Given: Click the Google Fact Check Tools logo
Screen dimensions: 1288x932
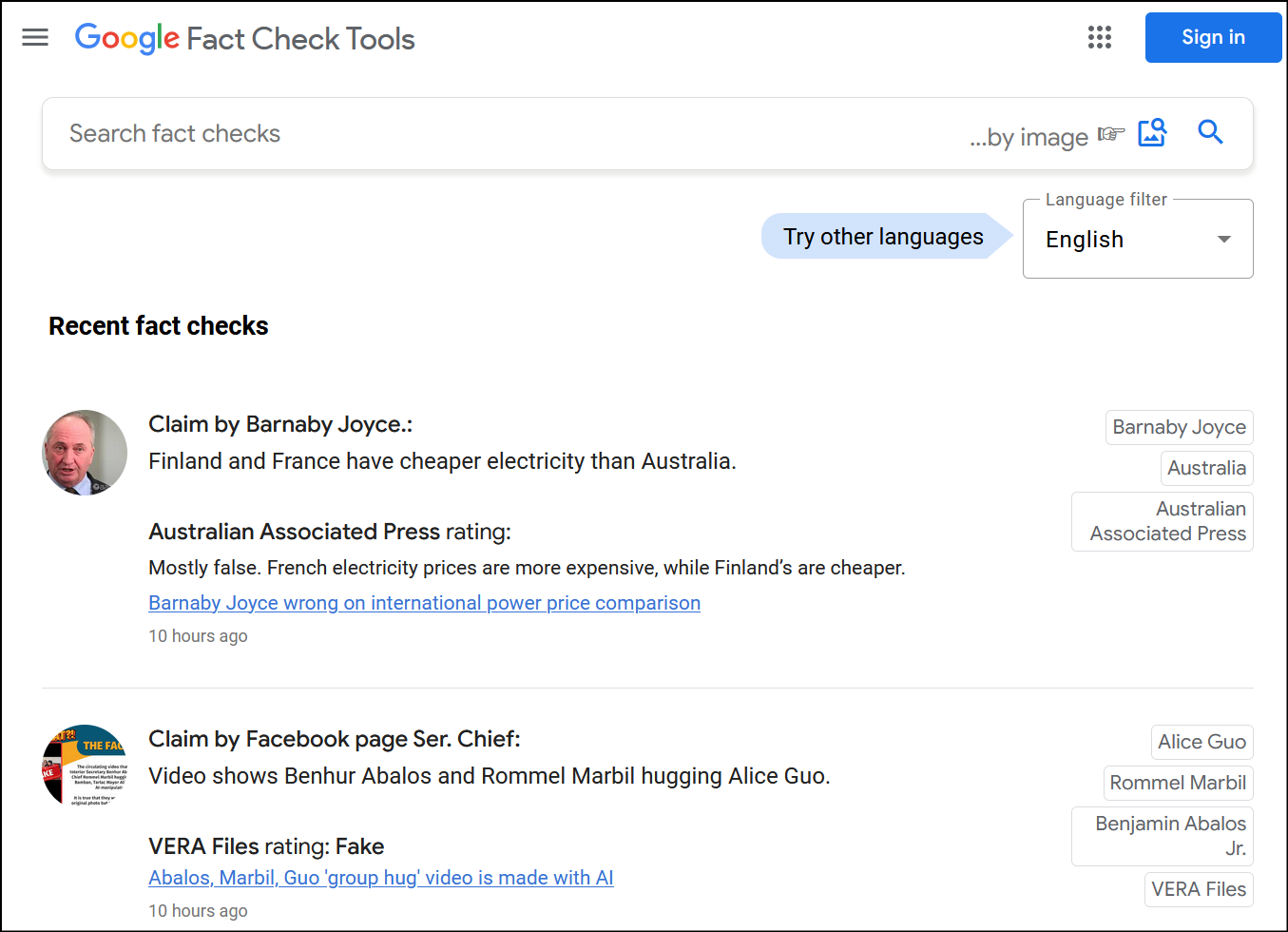Looking at the screenshot, I should (245, 38).
